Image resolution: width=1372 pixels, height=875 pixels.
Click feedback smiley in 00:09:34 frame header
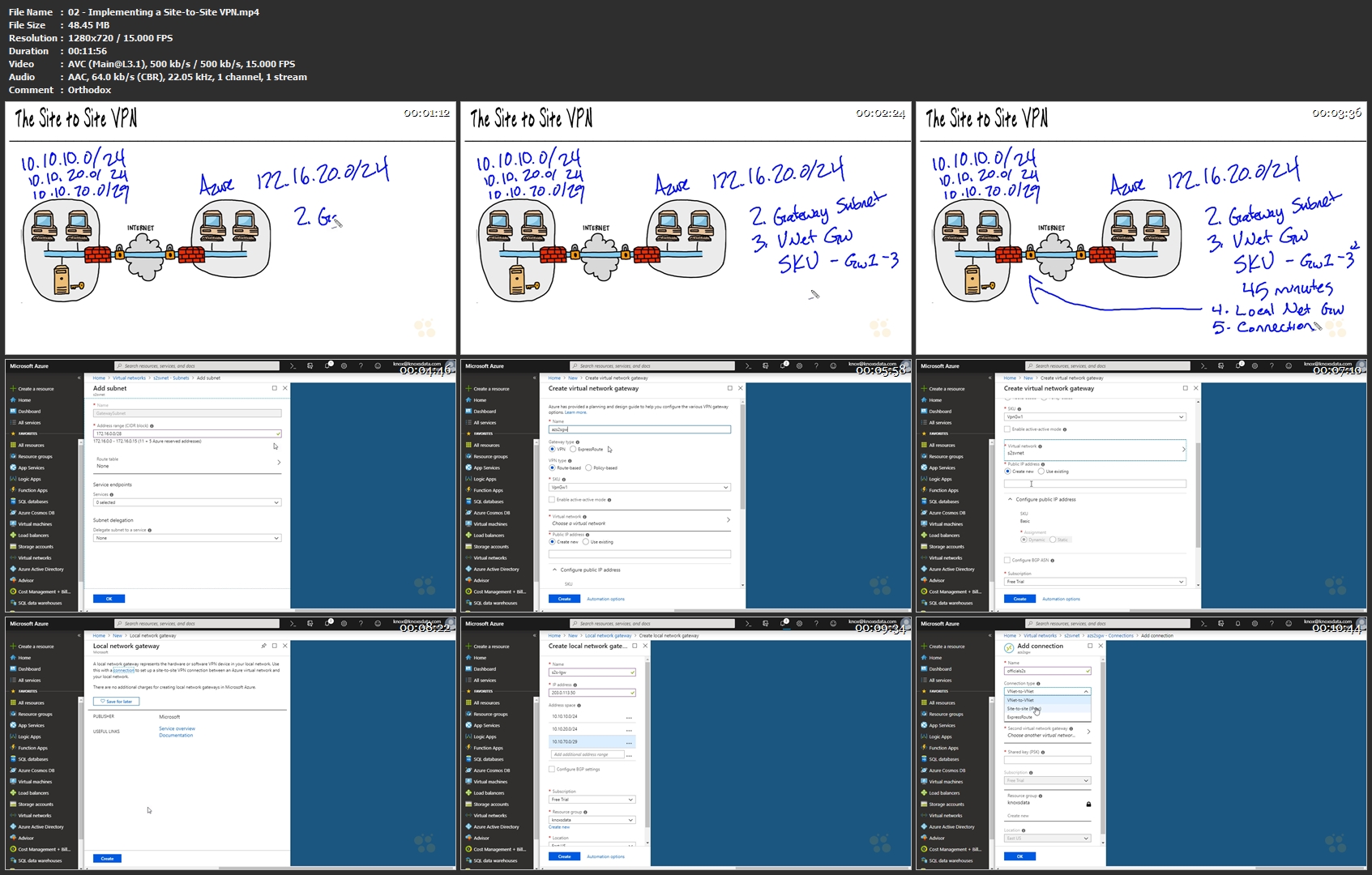[833, 624]
